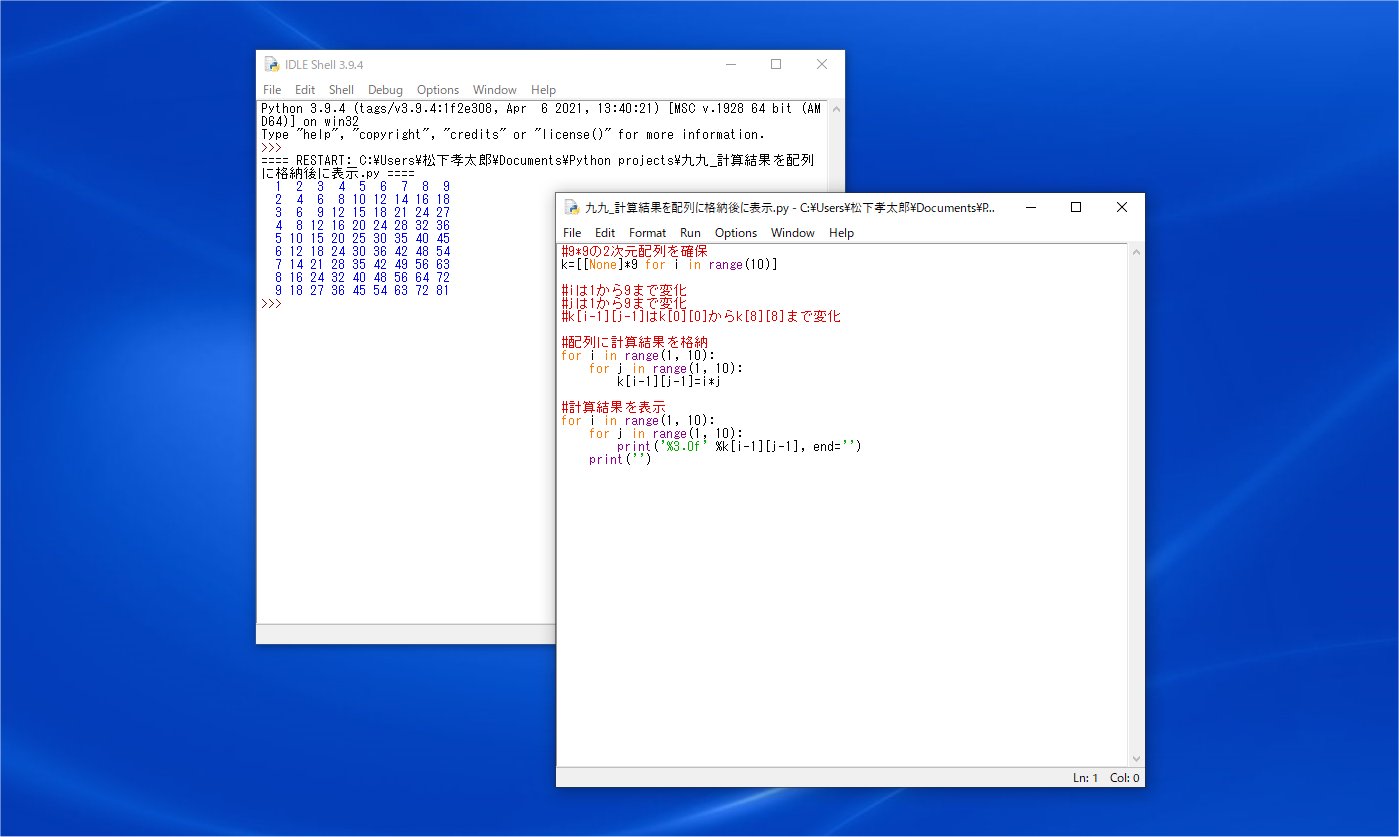Click the comment '#iは1から9まで変化'
Screen dimensions: 1399x837
[624, 291]
